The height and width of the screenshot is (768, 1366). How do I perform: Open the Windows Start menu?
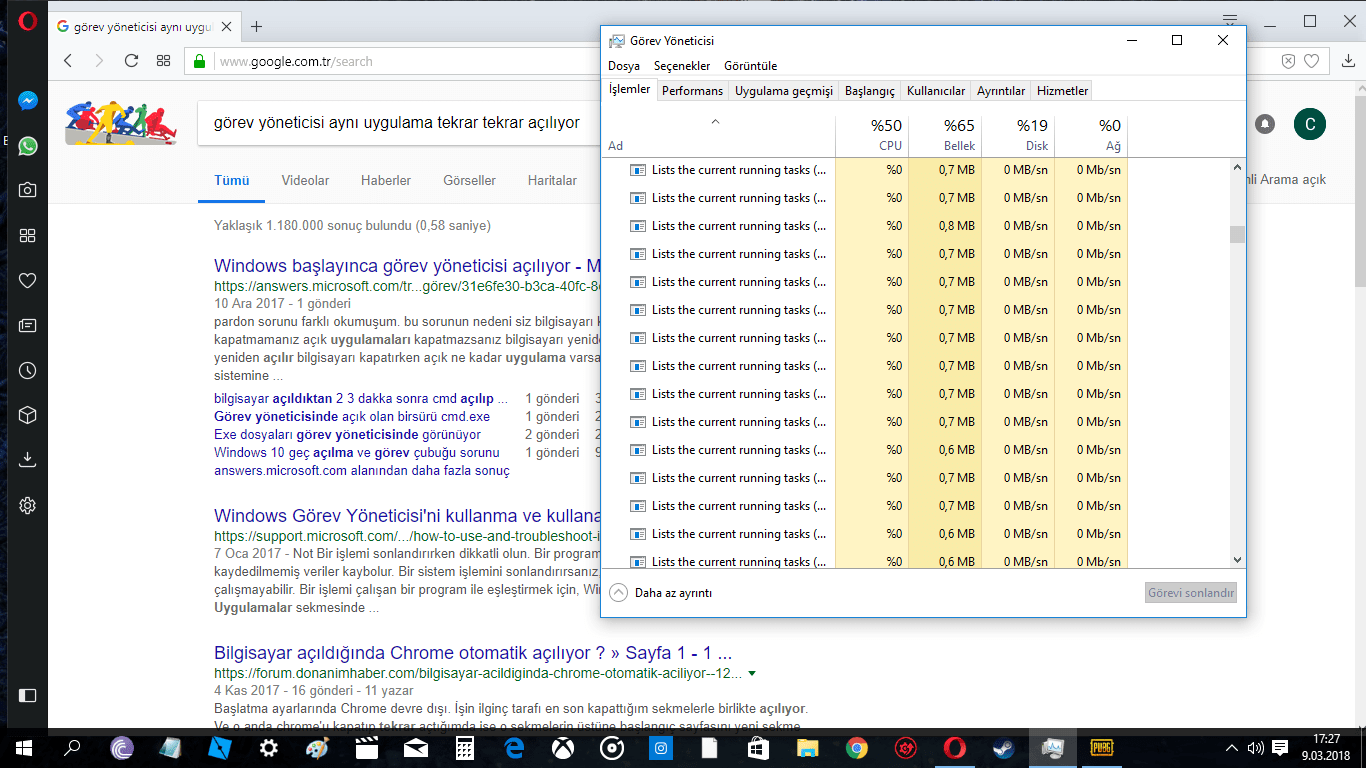pos(24,747)
